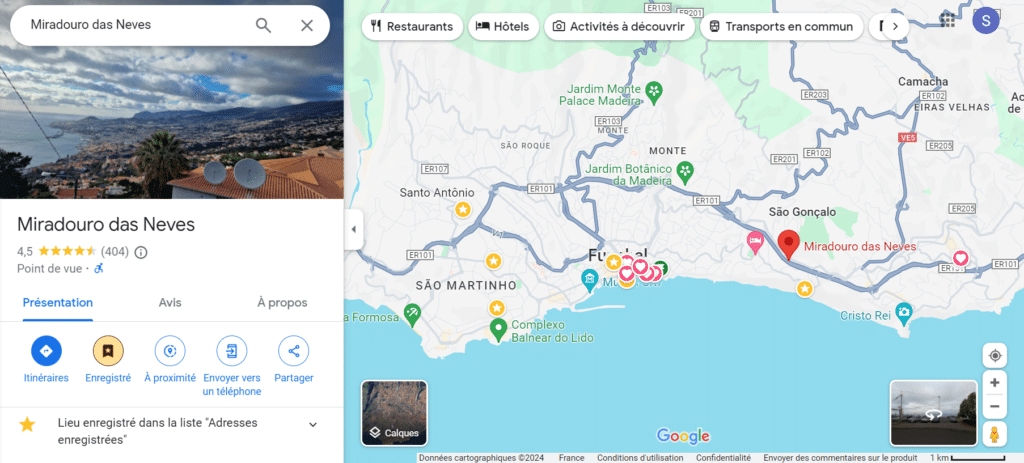Screen dimensions: 1024x463
Task: Switch to the Avis tab
Action: tap(170, 302)
